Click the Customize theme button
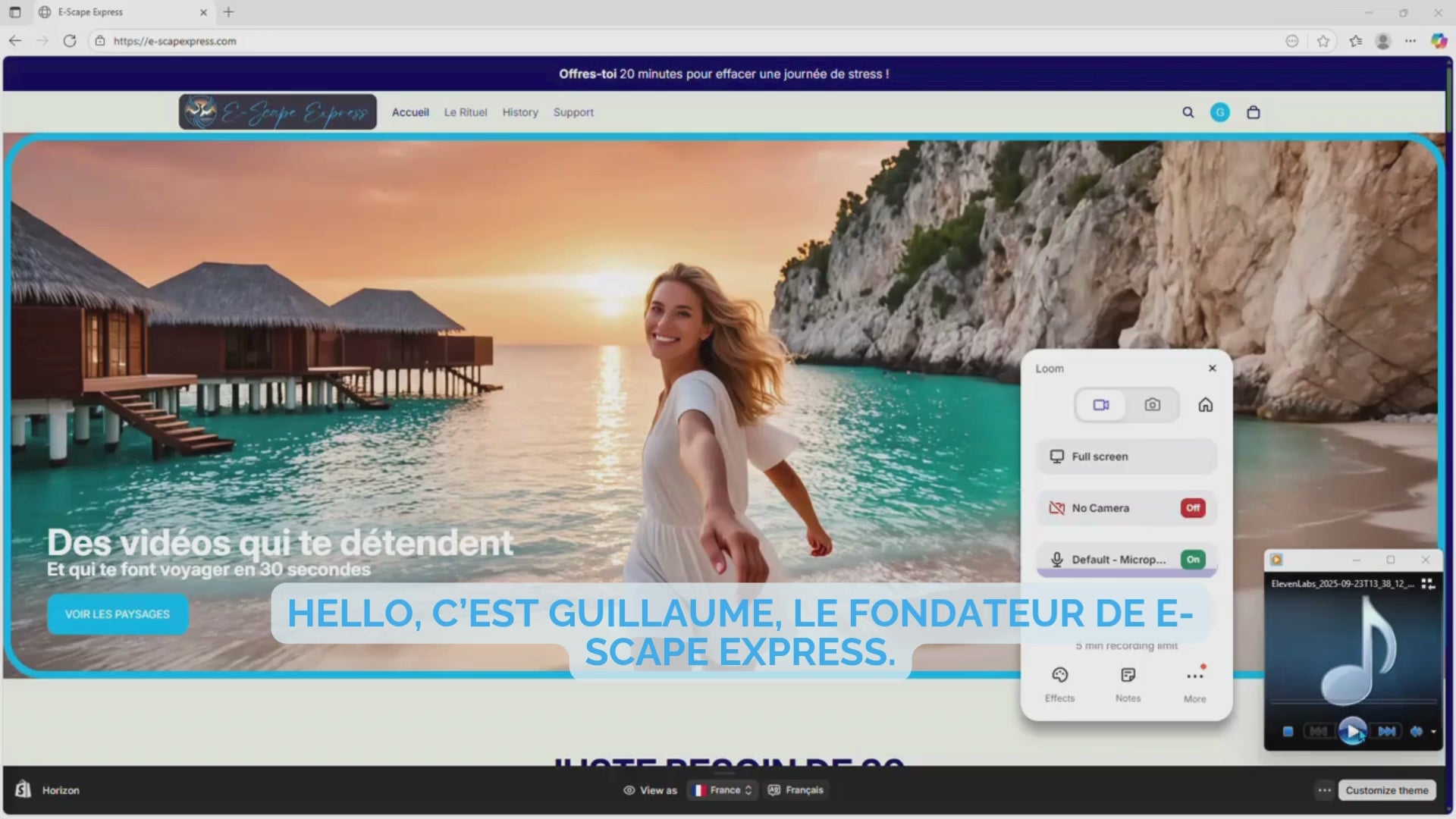The width and height of the screenshot is (1456, 819). click(1386, 790)
